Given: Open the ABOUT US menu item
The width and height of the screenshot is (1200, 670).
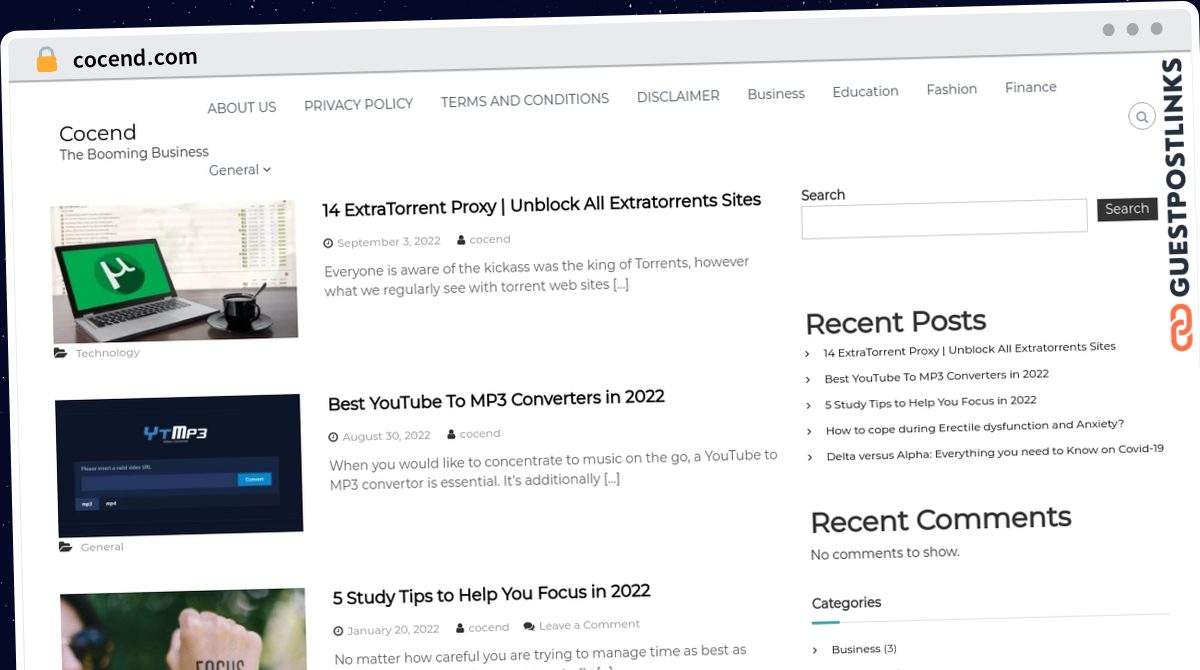Looking at the screenshot, I should 241,107.
